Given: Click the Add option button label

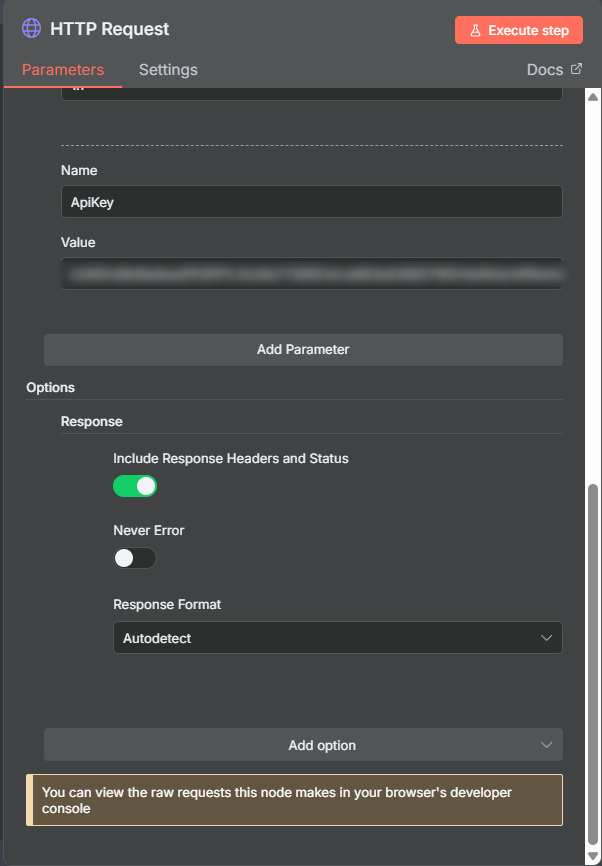Looking at the screenshot, I should click(321, 745).
